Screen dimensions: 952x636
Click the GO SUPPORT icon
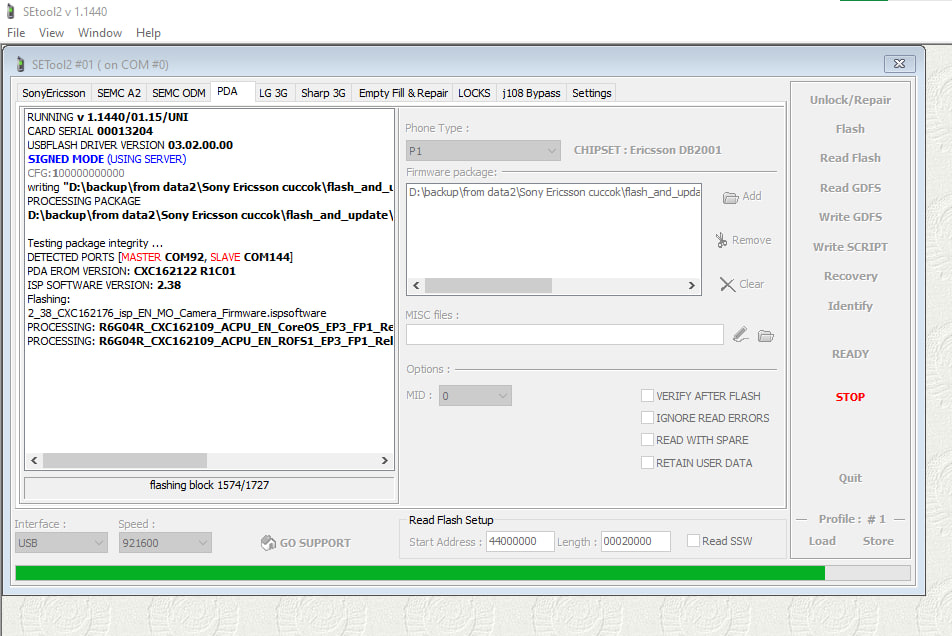[268, 543]
